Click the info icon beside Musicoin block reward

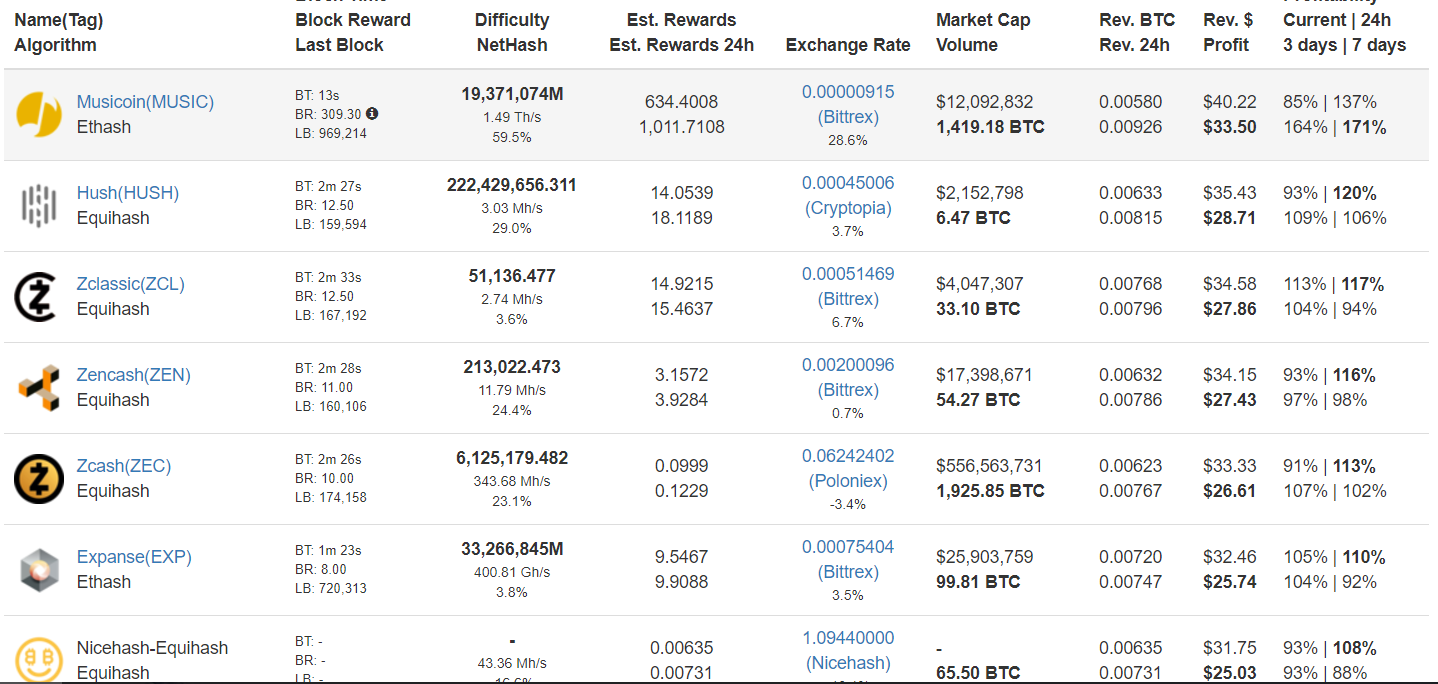pos(372,114)
